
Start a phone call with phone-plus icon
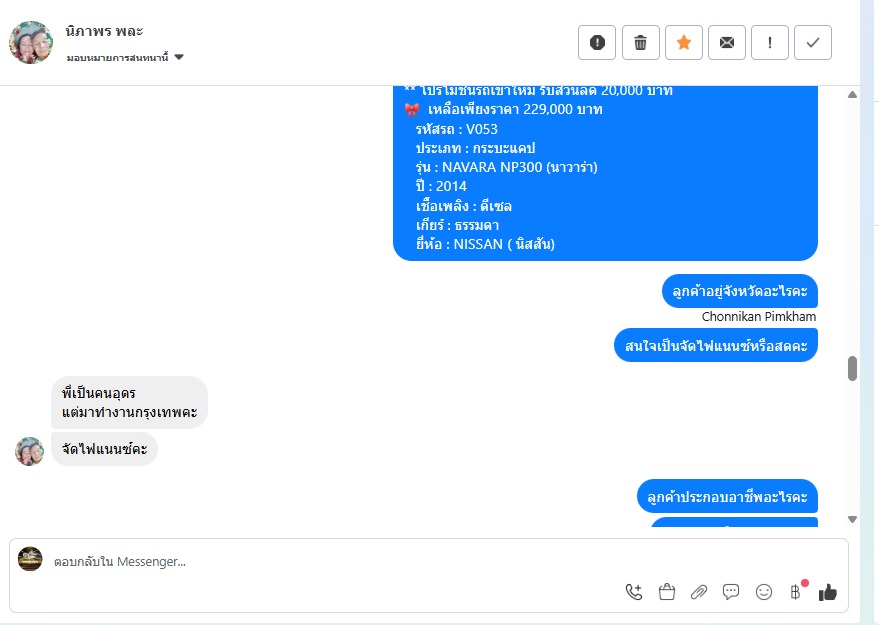click(633, 592)
